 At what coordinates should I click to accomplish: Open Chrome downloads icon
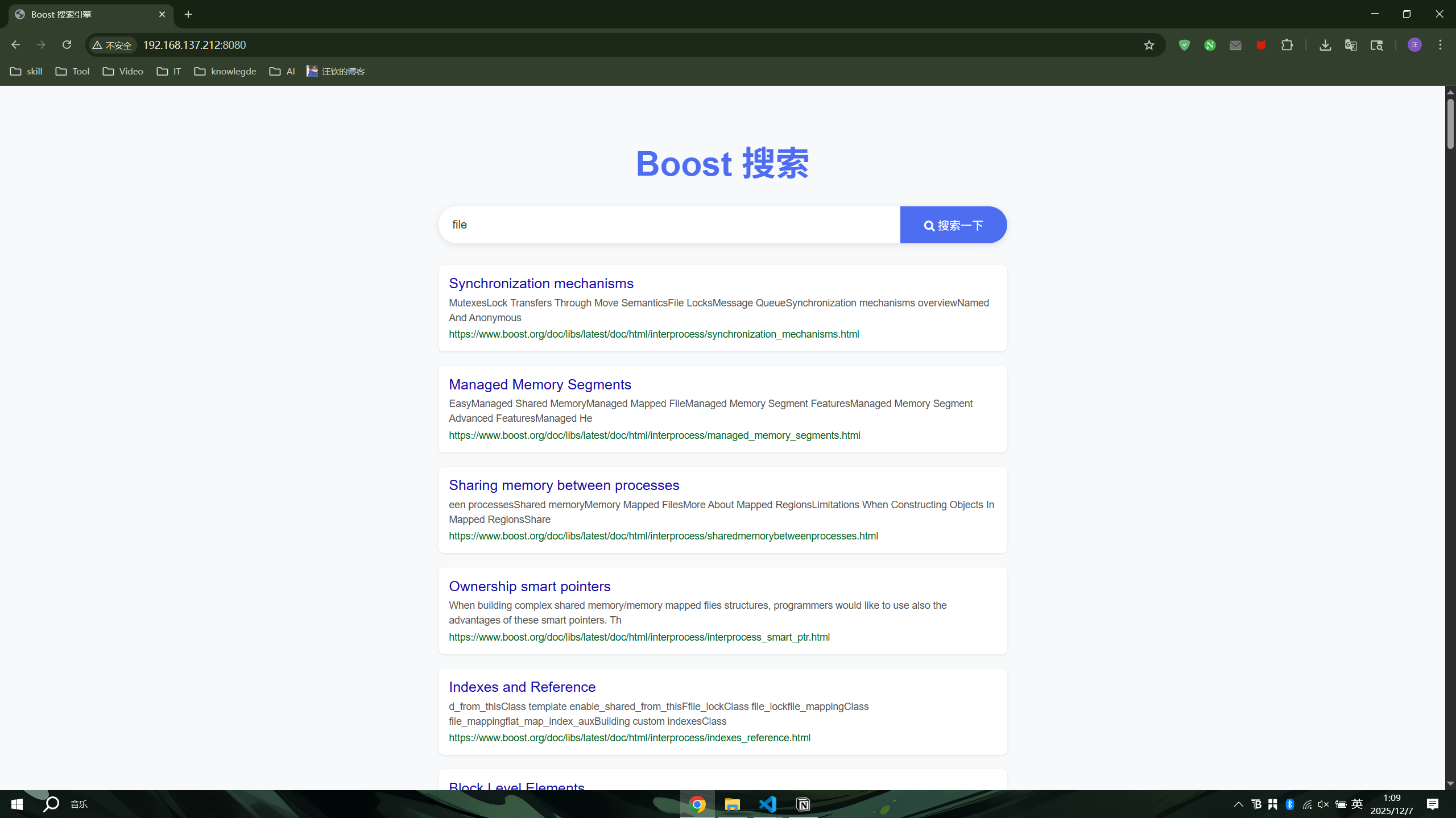(1325, 45)
